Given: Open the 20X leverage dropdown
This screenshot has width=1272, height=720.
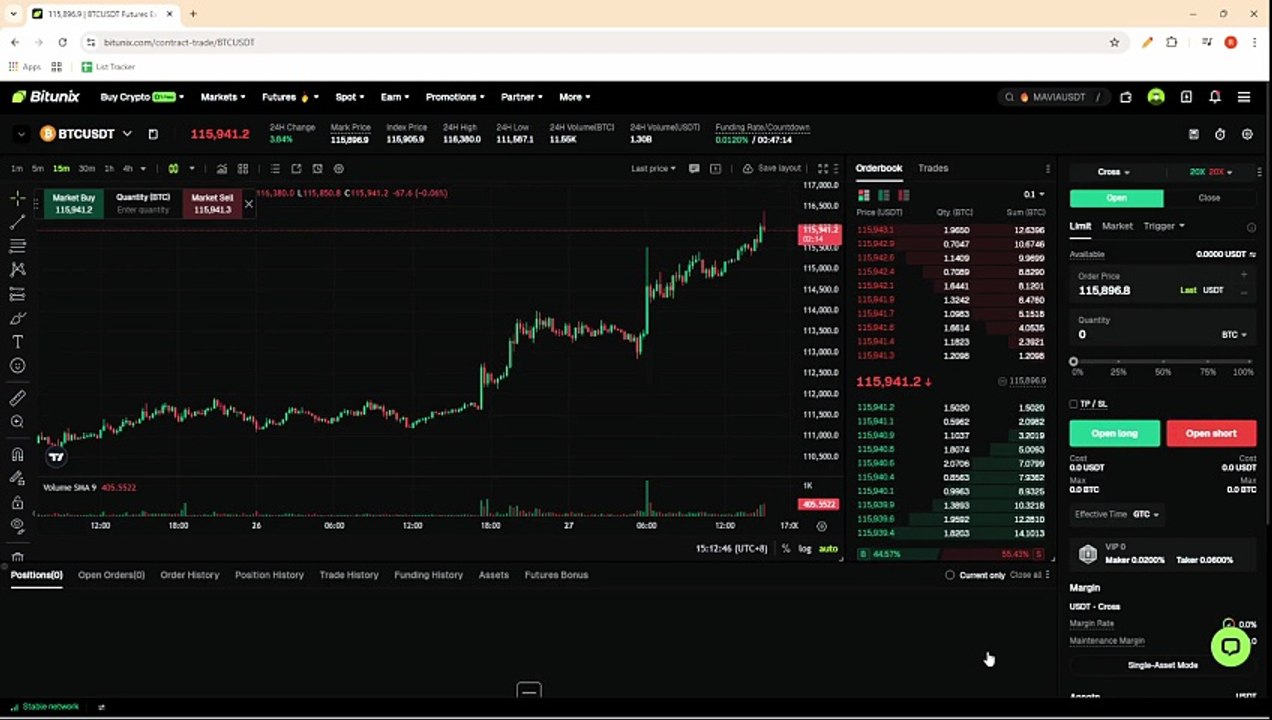Looking at the screenshot, I should pos(1211,172).
